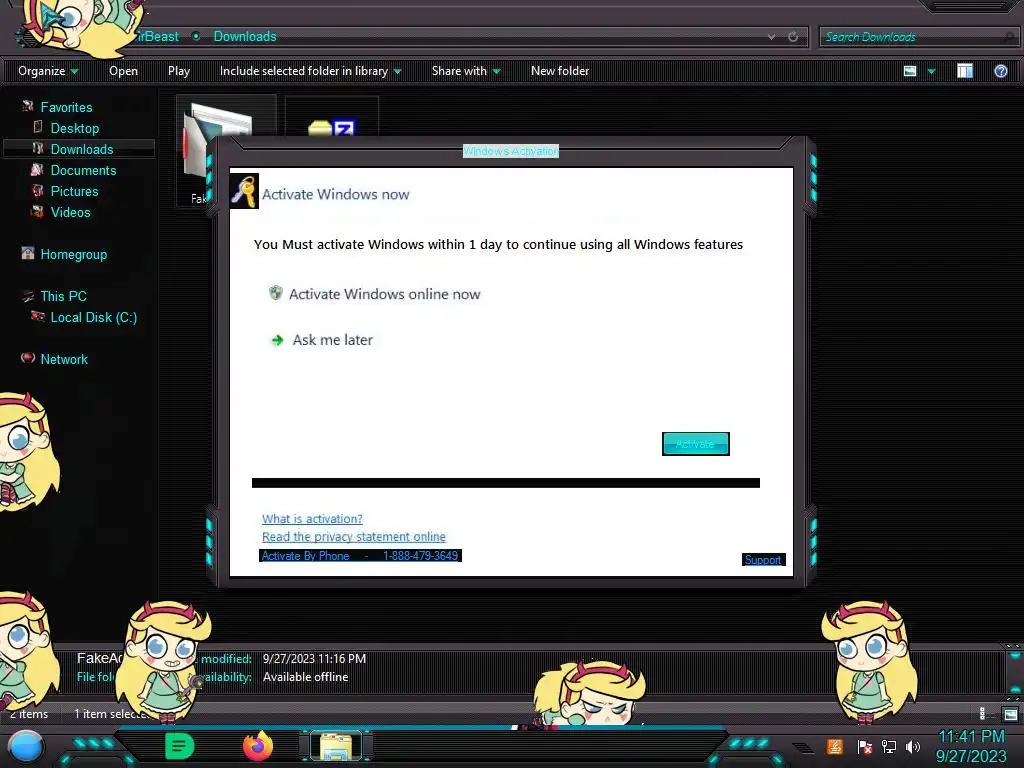Select Homegroup in navigation tree

(x=73, y=254)
